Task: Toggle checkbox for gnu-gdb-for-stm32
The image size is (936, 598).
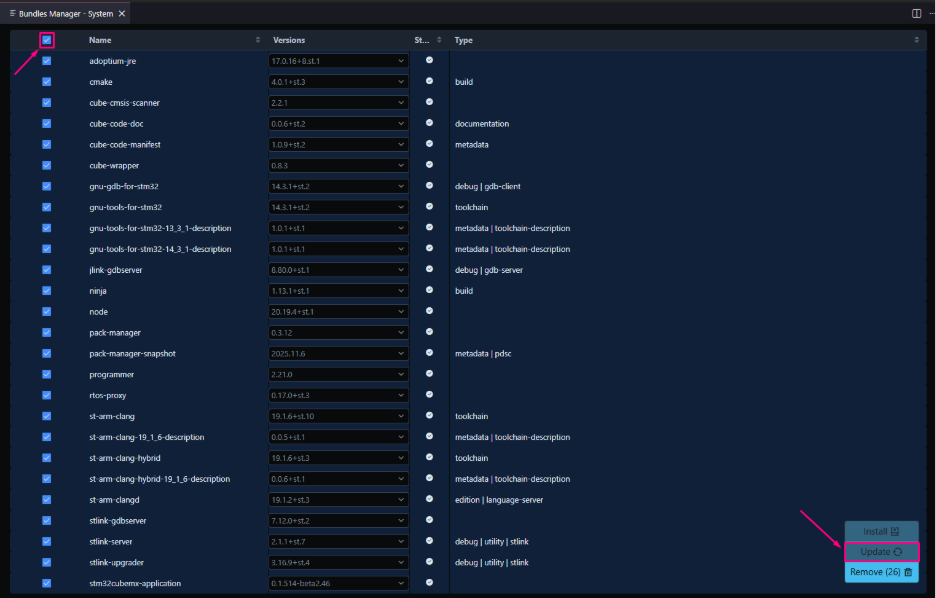Action: click(x=47, y=186)
